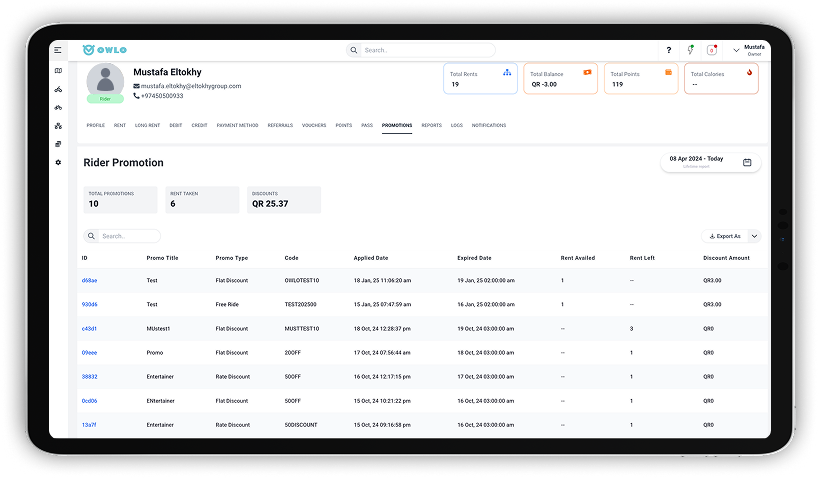Open help question mark icon
Screen dimensions: 819x478
tap(669, 50)
